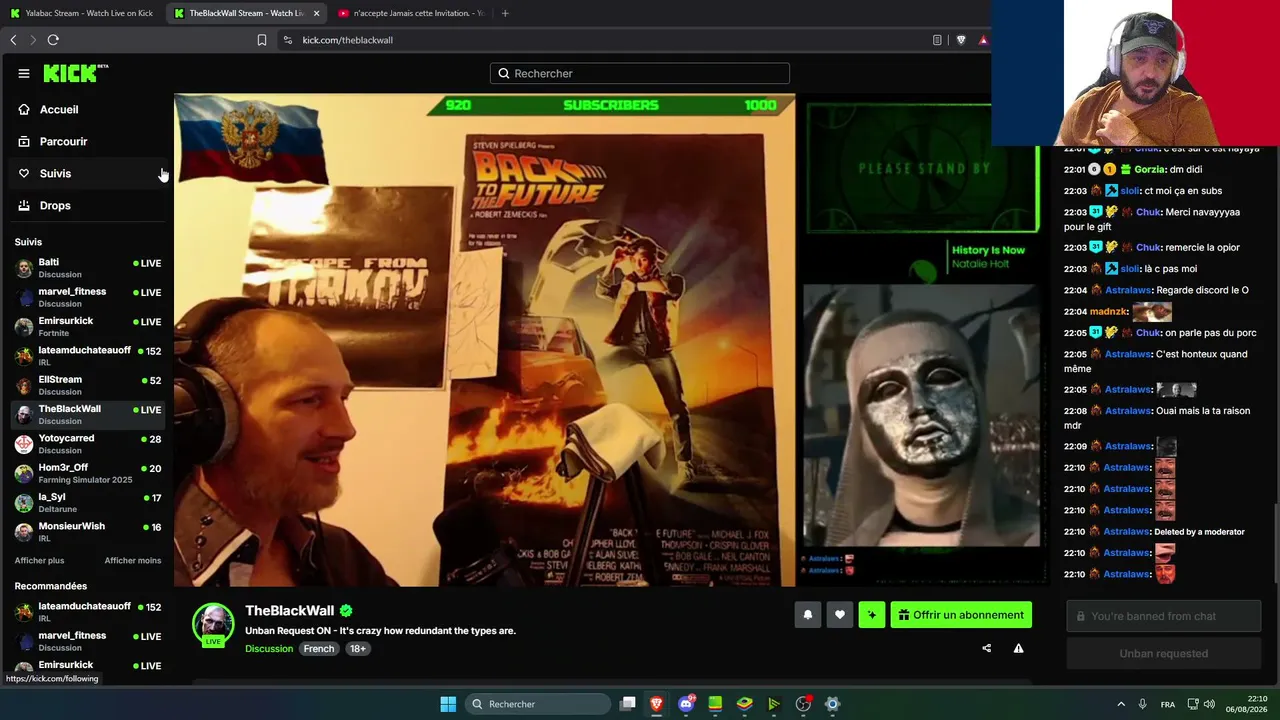Screen dimensions: 1280x720
Task: Show hidden system tray icons
Action: pyautogui.click(x=1121, y=704)
